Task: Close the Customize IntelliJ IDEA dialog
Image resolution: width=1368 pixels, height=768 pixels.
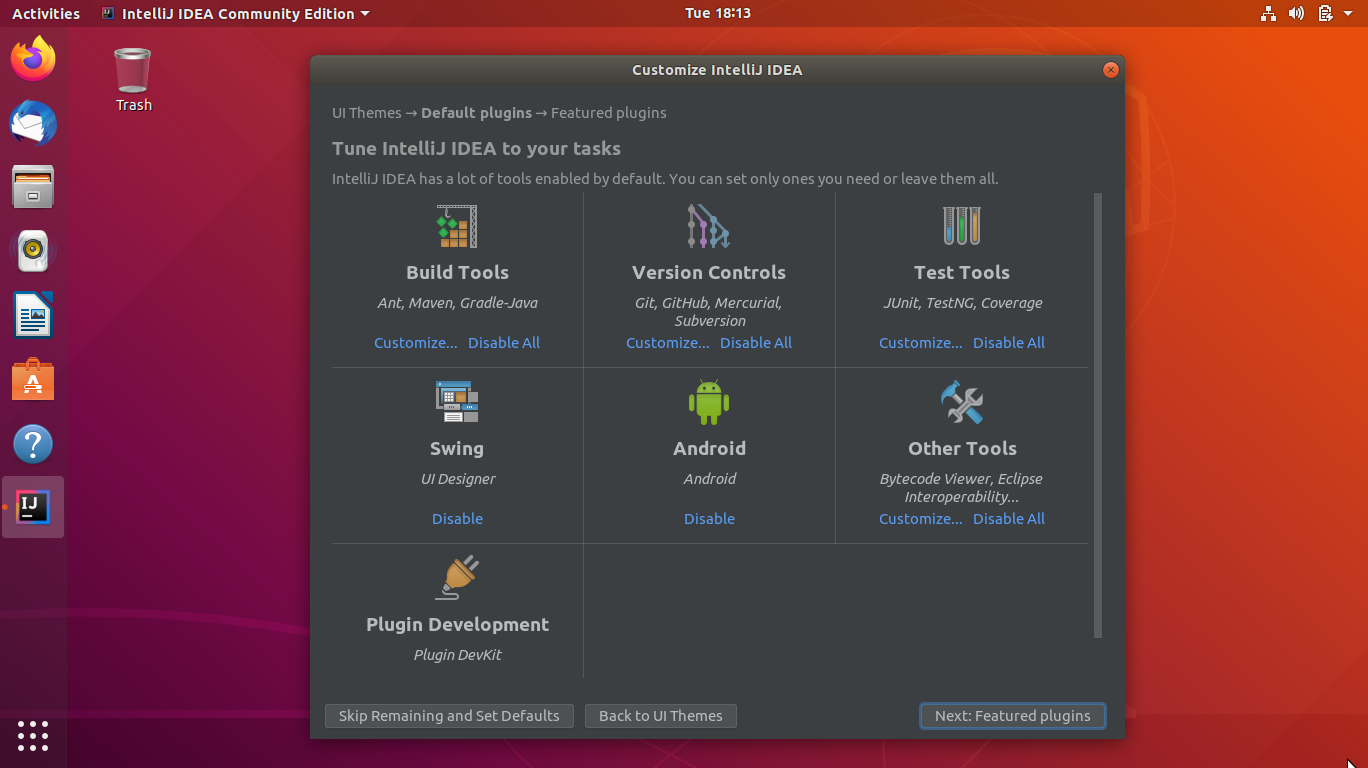Action: 1110,70
